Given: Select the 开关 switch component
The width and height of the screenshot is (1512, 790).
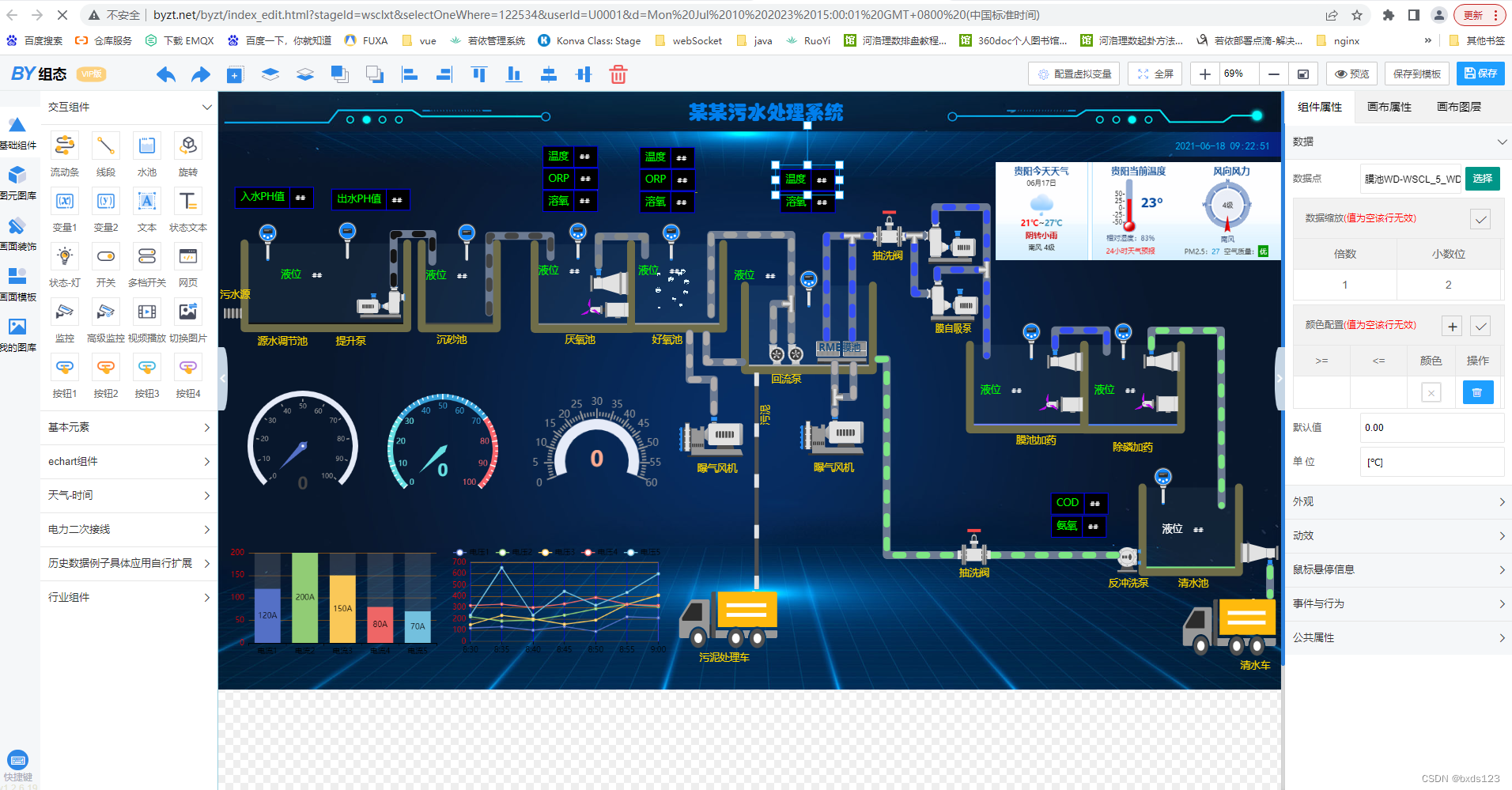Looking at the screenshot, I should 106,265.
